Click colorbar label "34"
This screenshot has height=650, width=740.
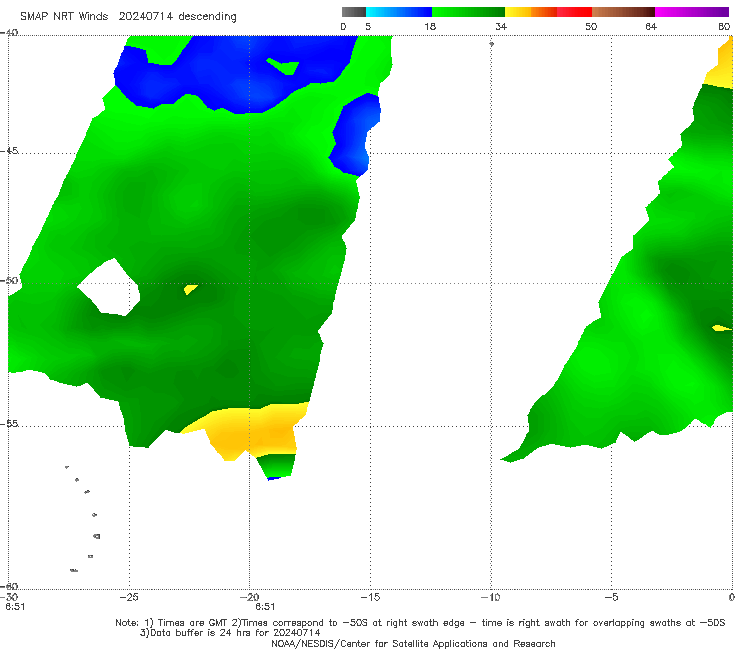click(501, 27)
